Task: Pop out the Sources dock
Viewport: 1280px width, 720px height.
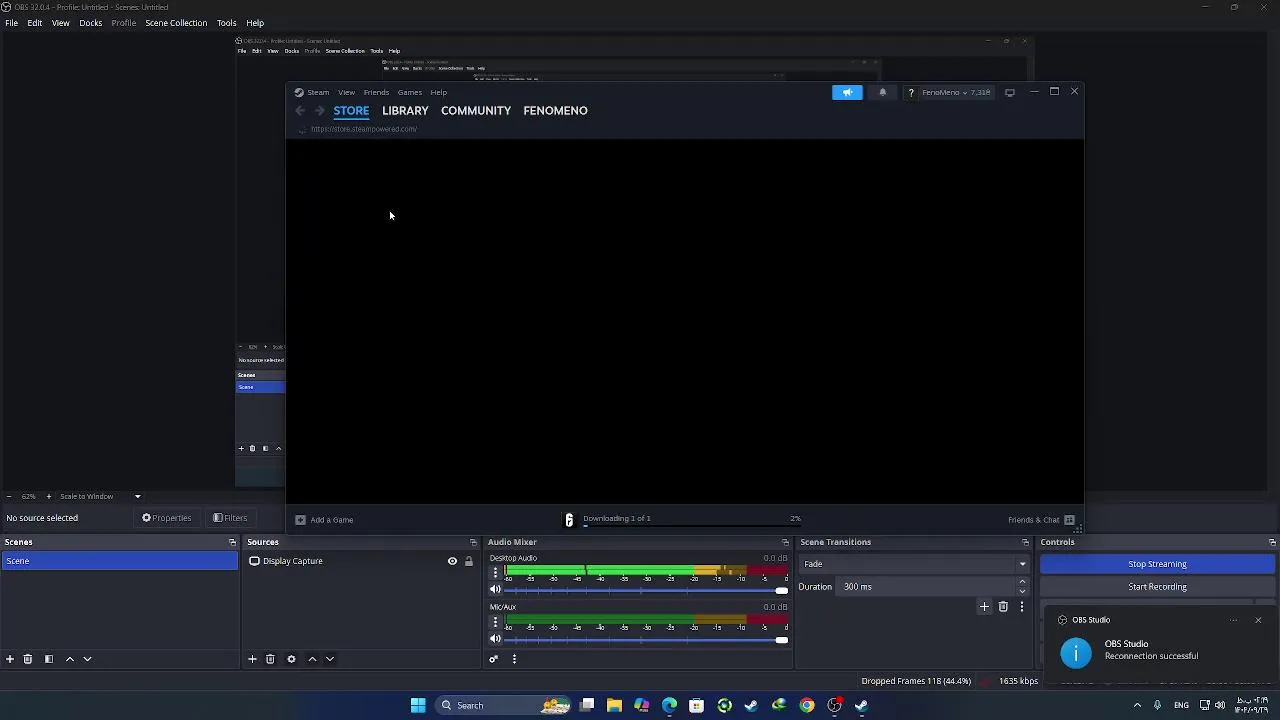Action: point(473,542)
